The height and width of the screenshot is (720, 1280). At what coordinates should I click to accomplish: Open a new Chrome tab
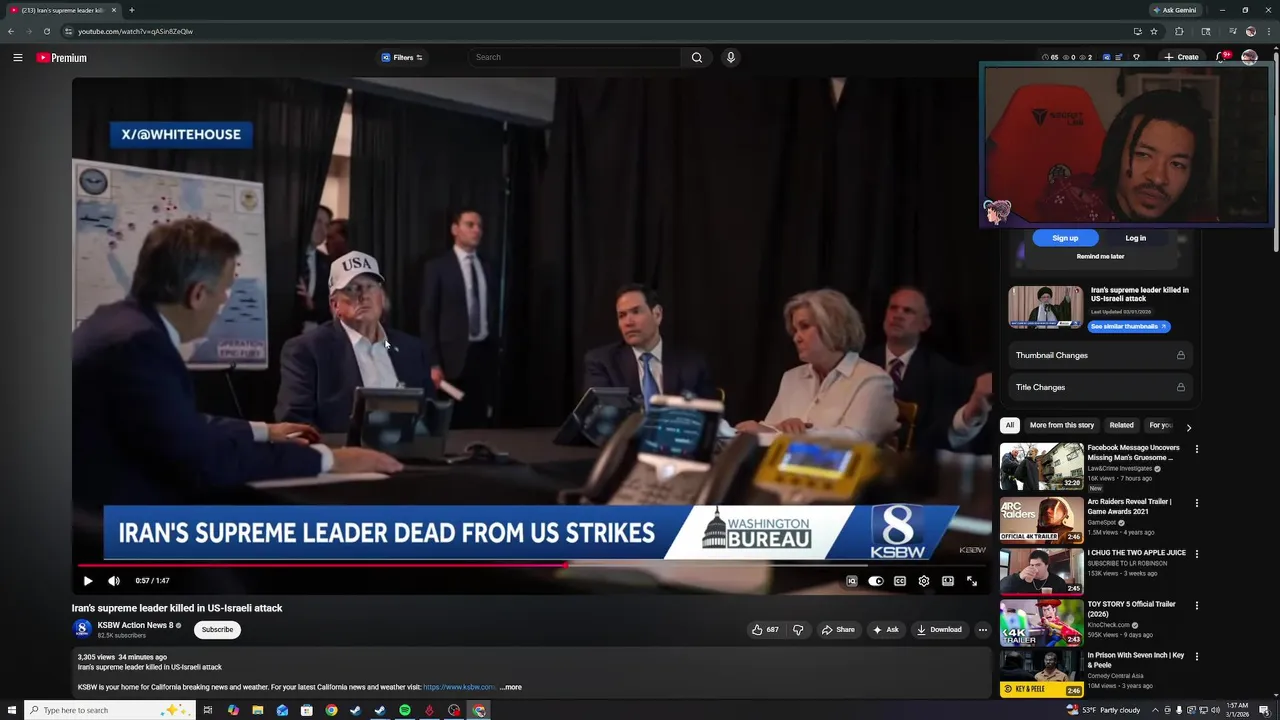click(132, 10)
